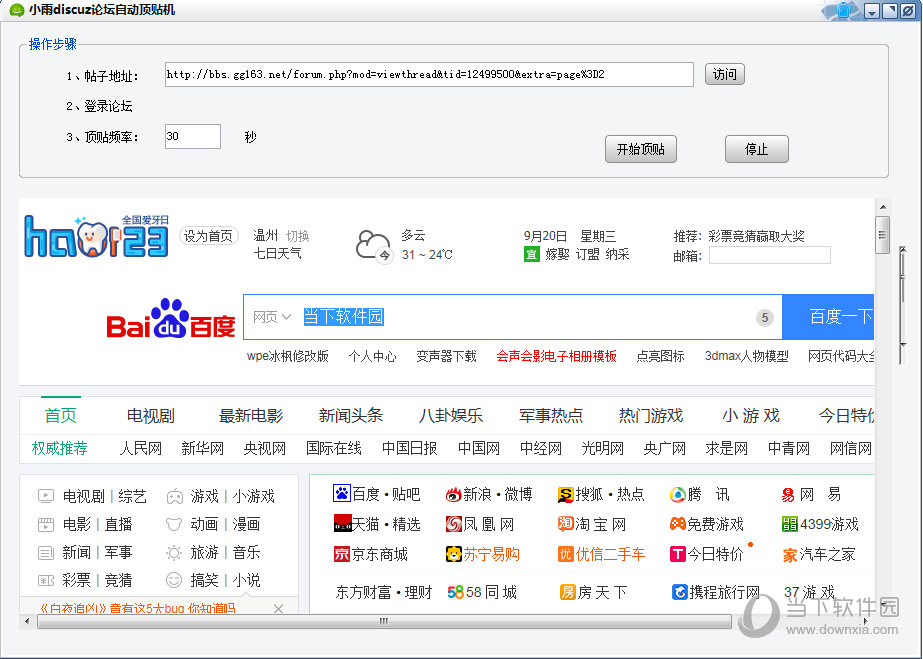This screenshot has width=923, height=659.
Task: Open 凤凰网 icon
Action: (454, 523)
